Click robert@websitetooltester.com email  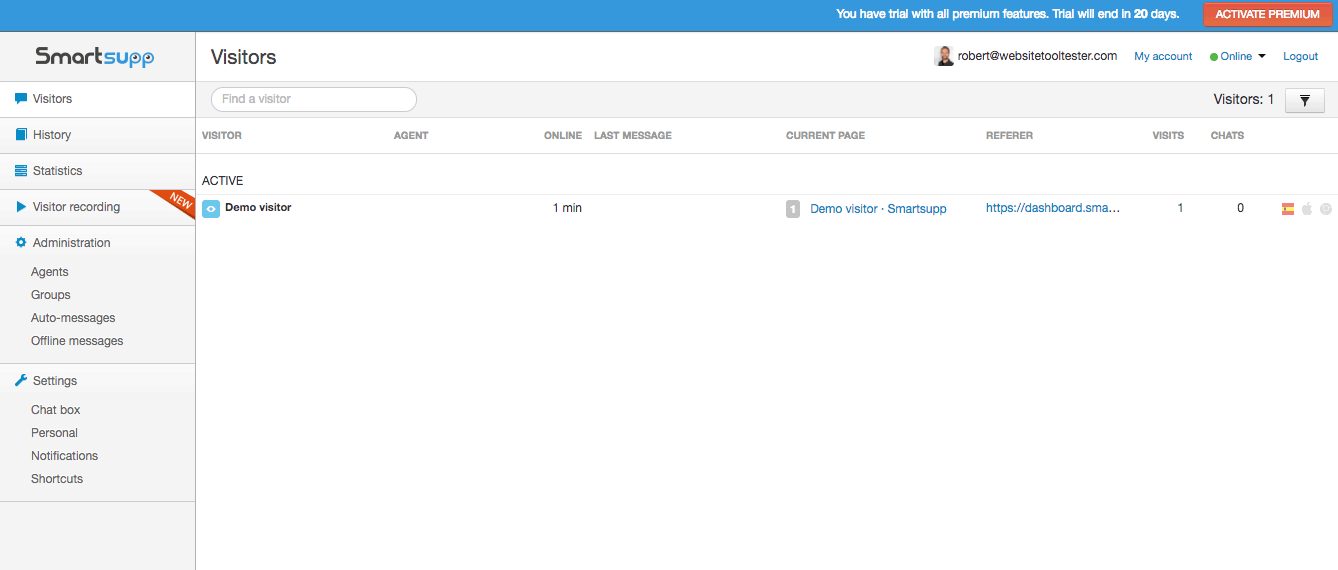coord(1037,56)
